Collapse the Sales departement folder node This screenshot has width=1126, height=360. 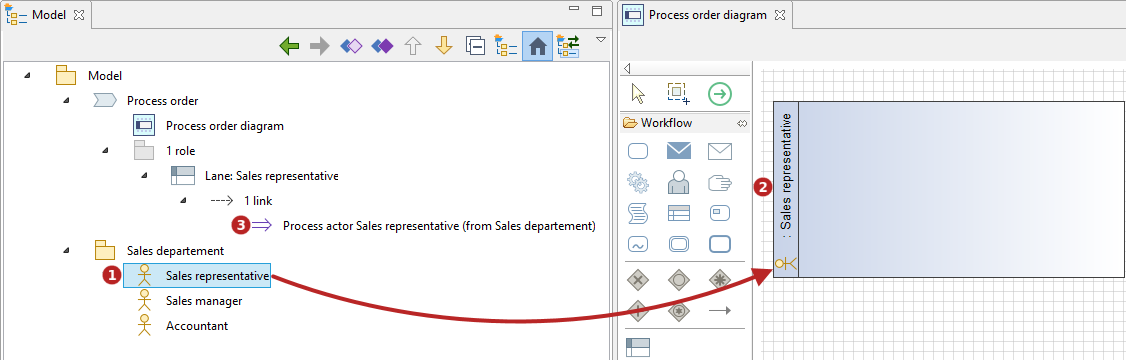(66, 251)
